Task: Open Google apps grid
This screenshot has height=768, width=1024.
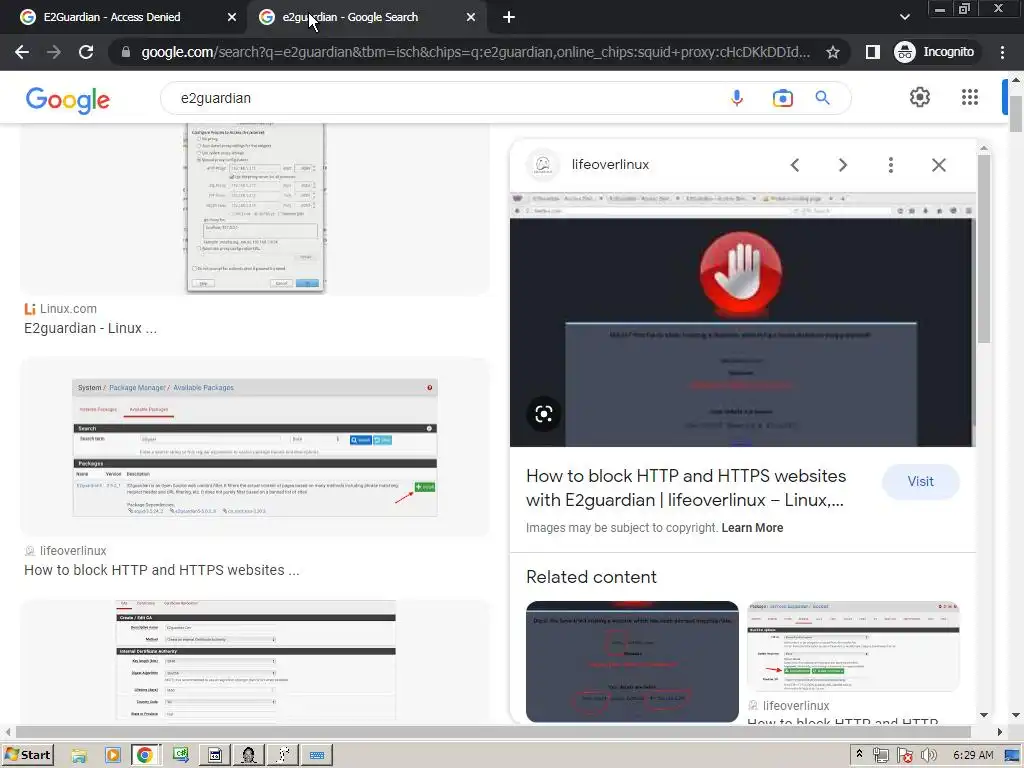Action: pyautogui.click(x=970, y=97)
